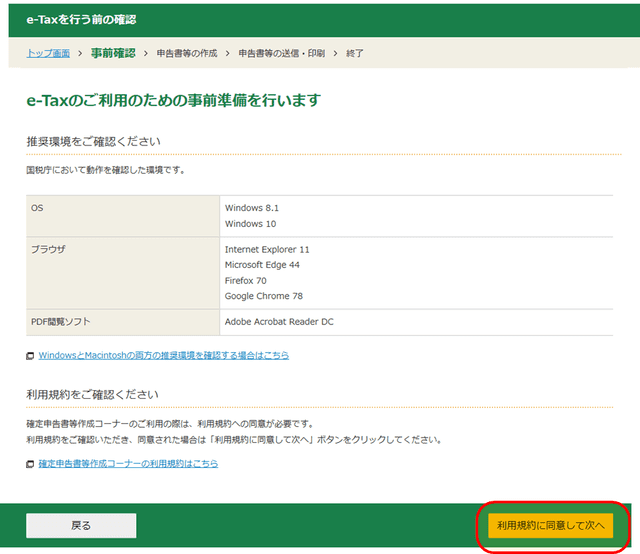This screenshot has height=554, width=640.
Task: Click external-window icon beside Windows/Macintosh link
Action: coord(30,356)
